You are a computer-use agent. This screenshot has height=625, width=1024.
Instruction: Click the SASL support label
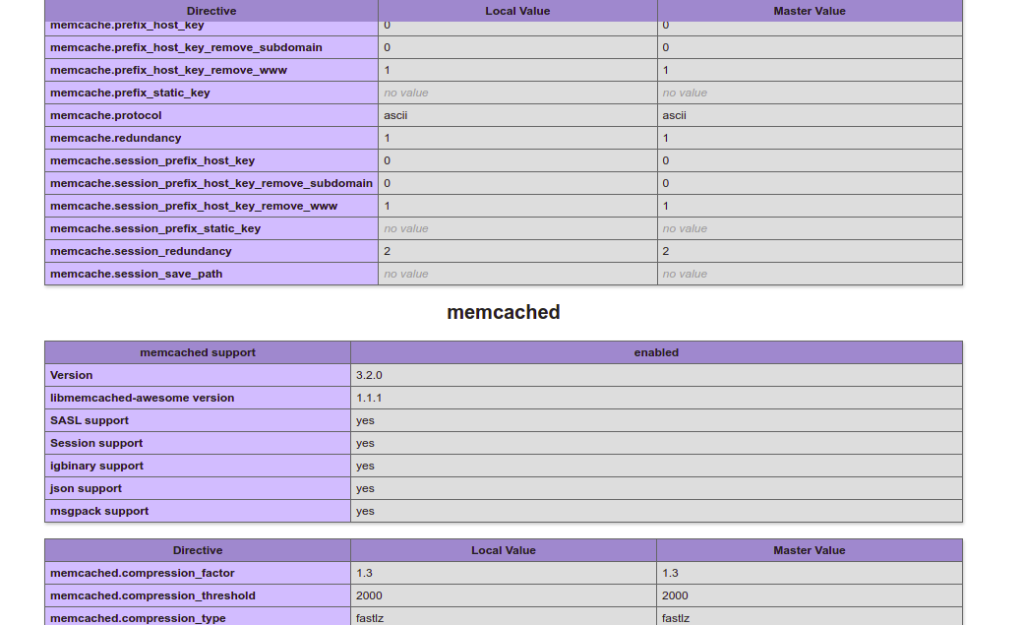(89, 421)
